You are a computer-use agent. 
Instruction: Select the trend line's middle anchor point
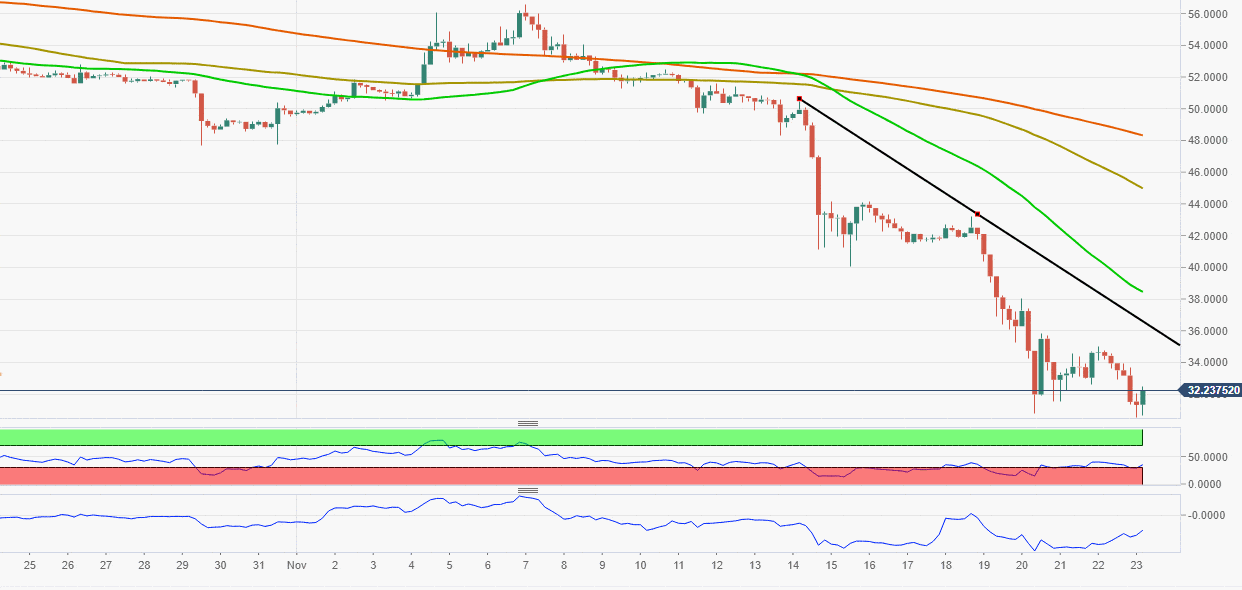click(977, 214)
